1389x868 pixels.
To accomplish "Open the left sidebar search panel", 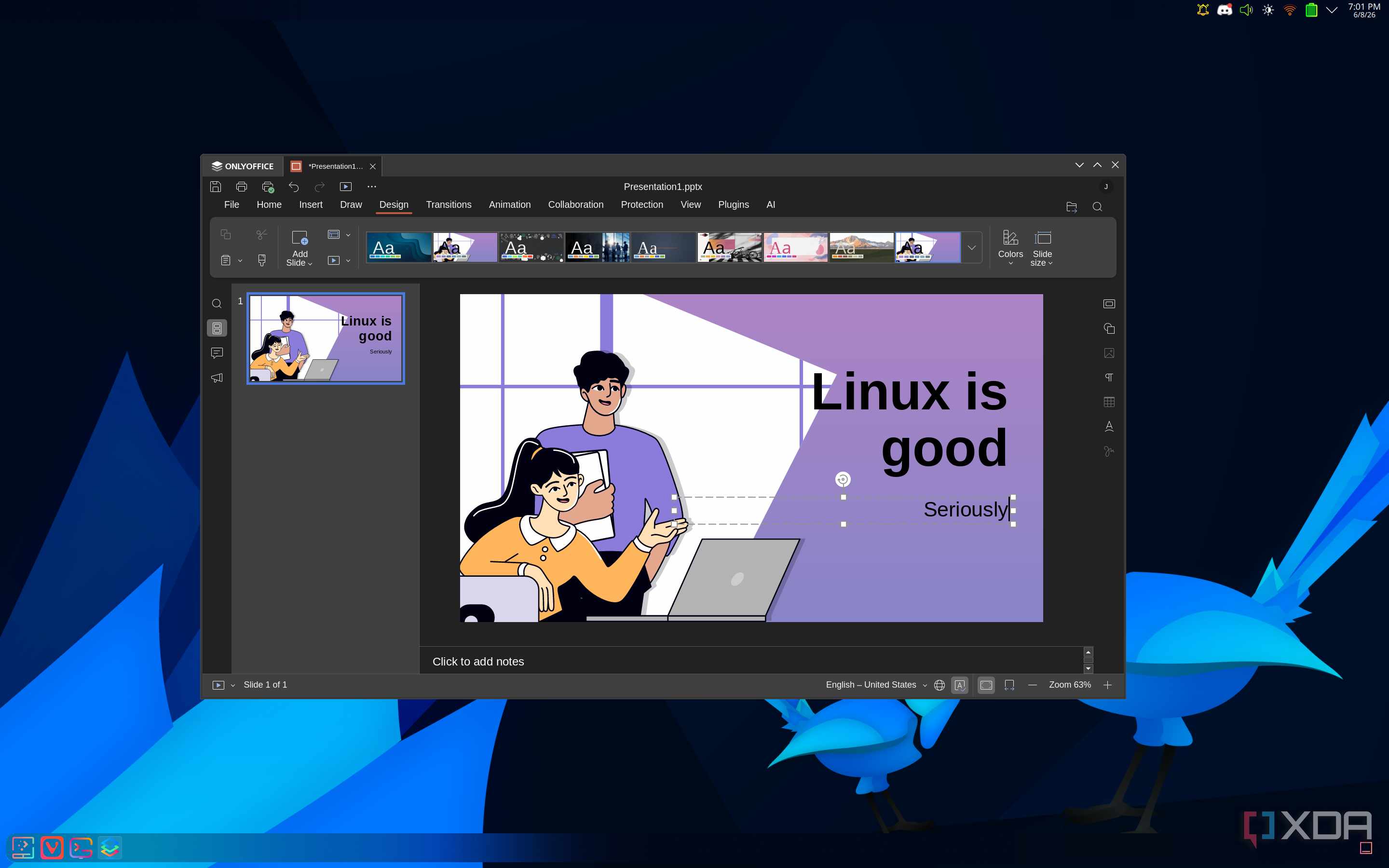I will coord(217,304).
